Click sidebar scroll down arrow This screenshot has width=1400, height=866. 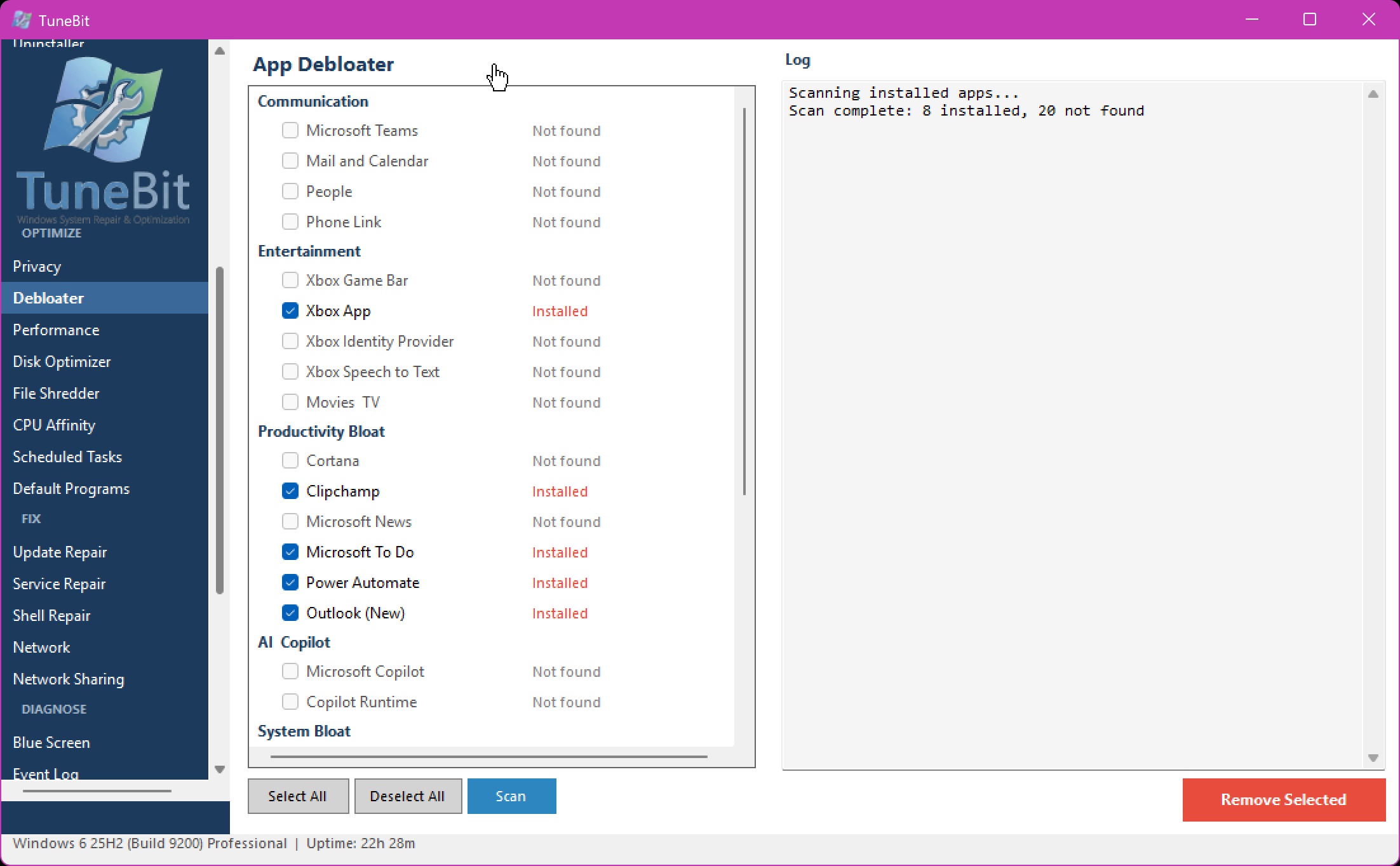(x=220, y=769)
